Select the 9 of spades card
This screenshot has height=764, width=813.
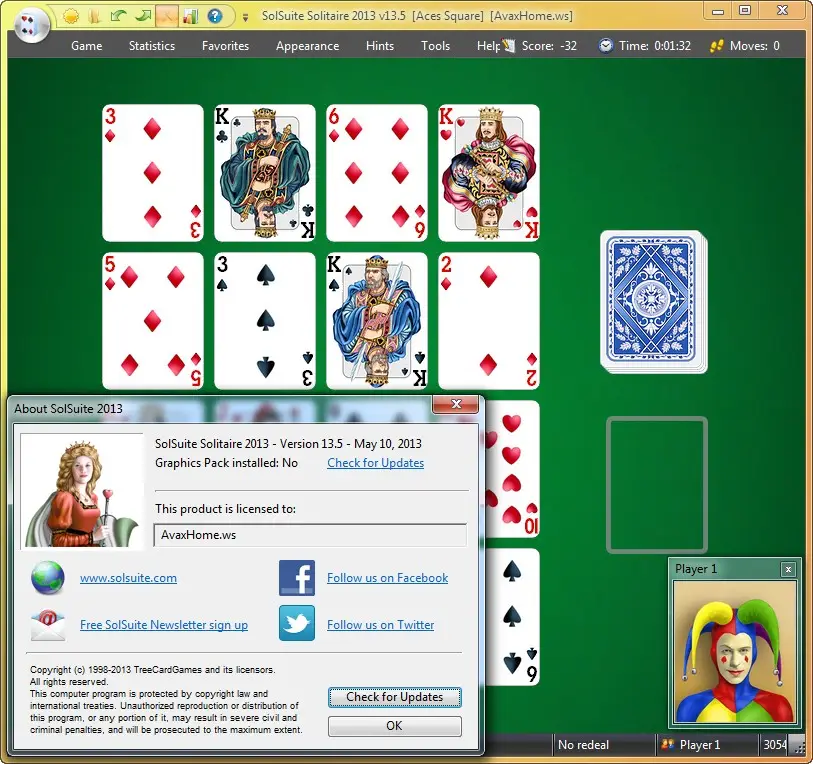[x=513, y=617]
